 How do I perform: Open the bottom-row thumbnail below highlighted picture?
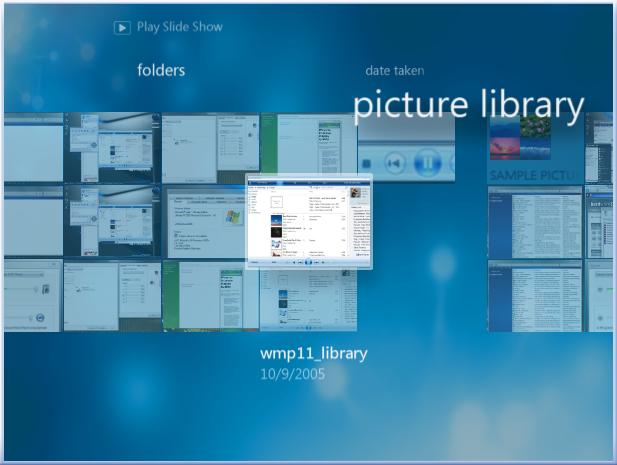[x=308, y=301]
